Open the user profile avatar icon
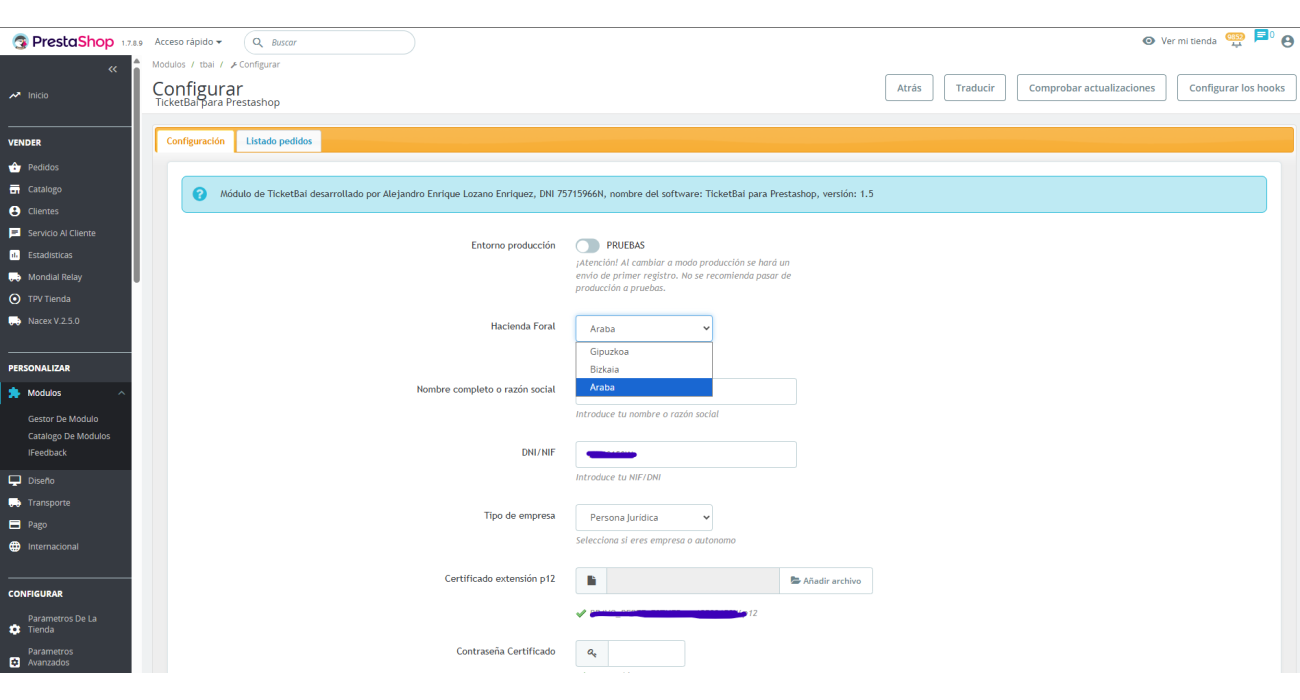This screenshot has width=1300, height=700. tap(1287, 41)
